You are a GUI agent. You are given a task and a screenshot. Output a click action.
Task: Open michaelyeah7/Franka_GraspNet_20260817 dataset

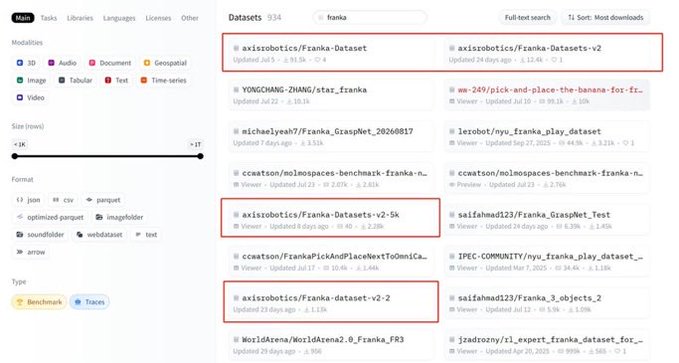coord(330,136)
